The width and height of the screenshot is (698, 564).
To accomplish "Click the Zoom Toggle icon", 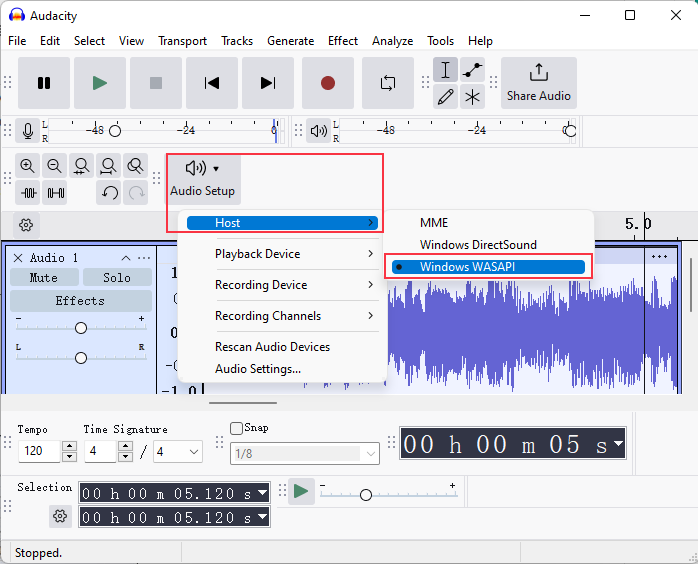I will coord(135,166).
